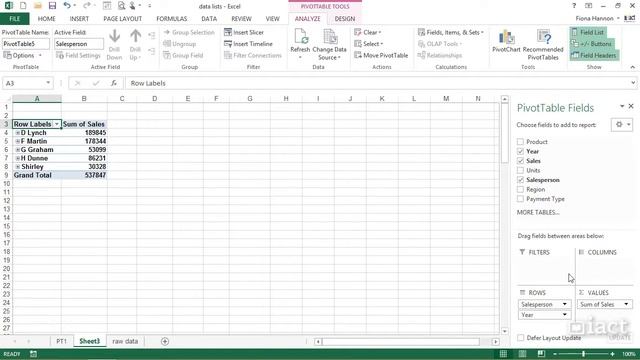Insert a PivotChart
This screenshot has width=640, height=360.
(x=506, y=41)
